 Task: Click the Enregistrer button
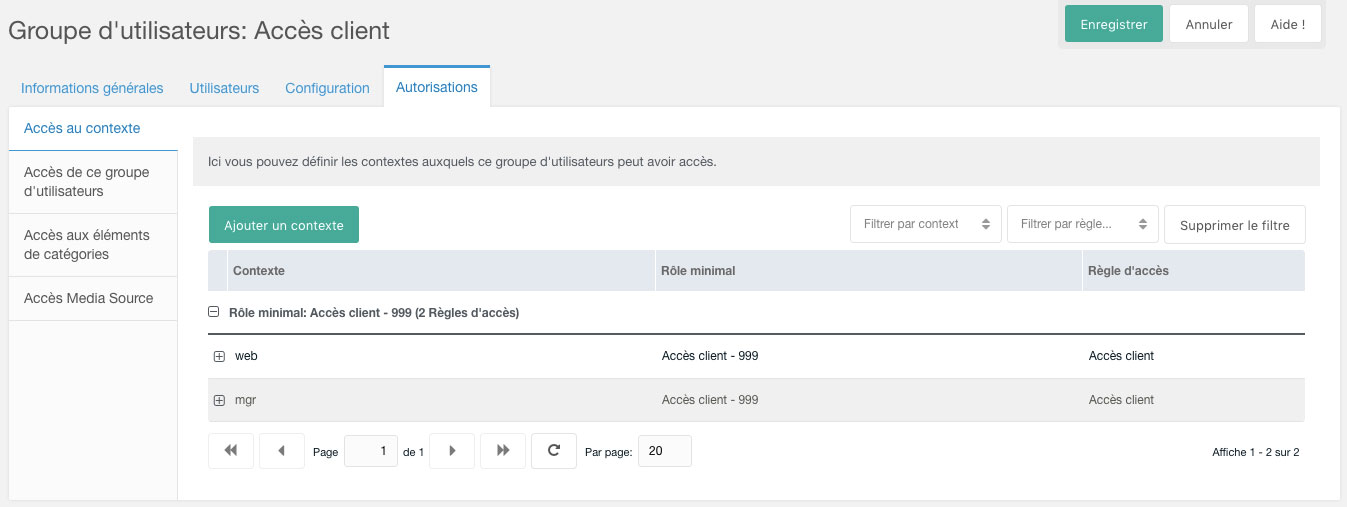(x=1114, y=24)
